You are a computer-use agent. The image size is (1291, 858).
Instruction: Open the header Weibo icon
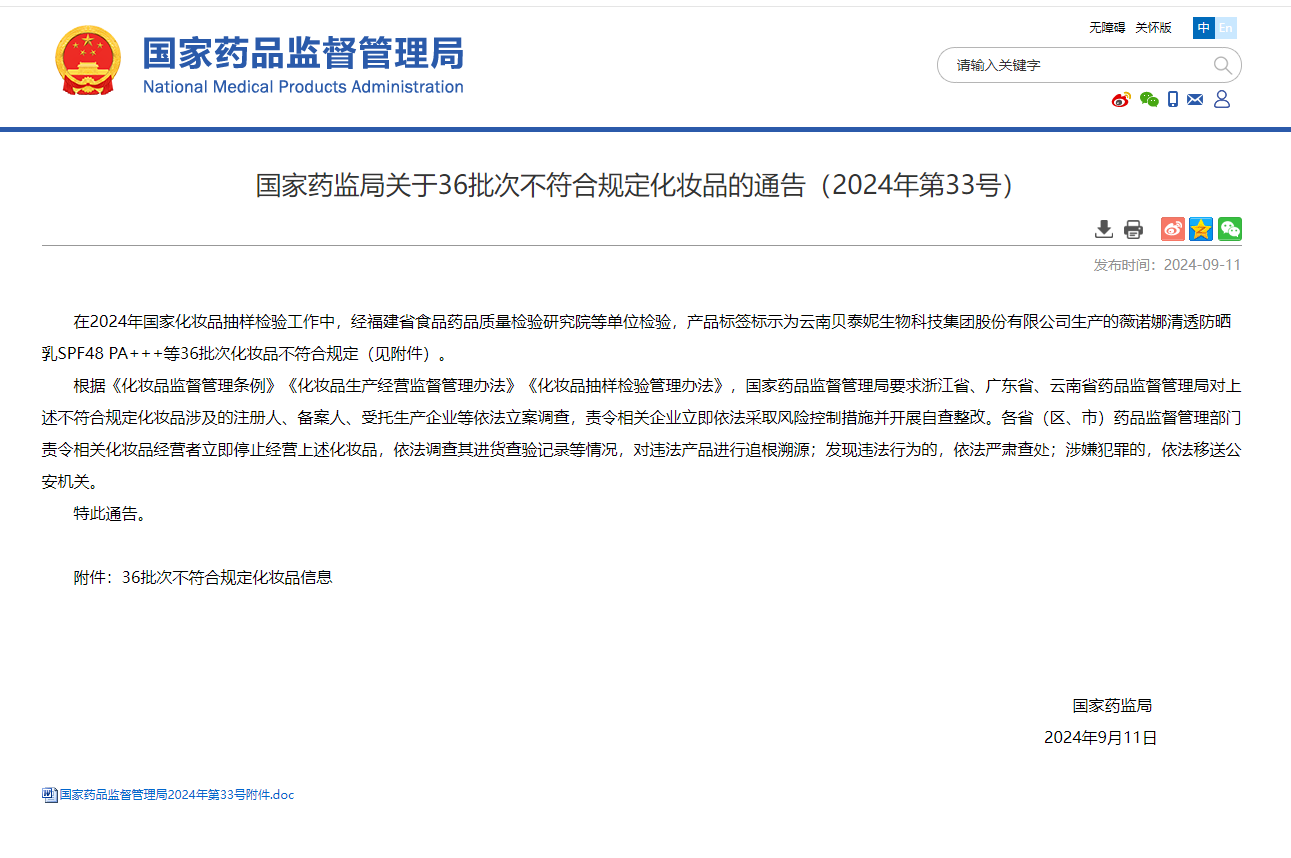(x=1121, y=99)
